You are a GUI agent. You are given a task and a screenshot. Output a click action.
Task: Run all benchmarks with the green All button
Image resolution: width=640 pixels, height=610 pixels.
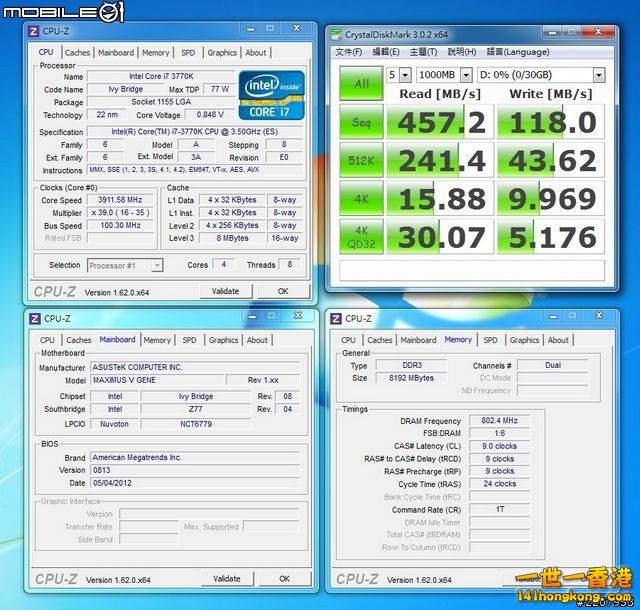pyautogui.click(x=361, y=84)
